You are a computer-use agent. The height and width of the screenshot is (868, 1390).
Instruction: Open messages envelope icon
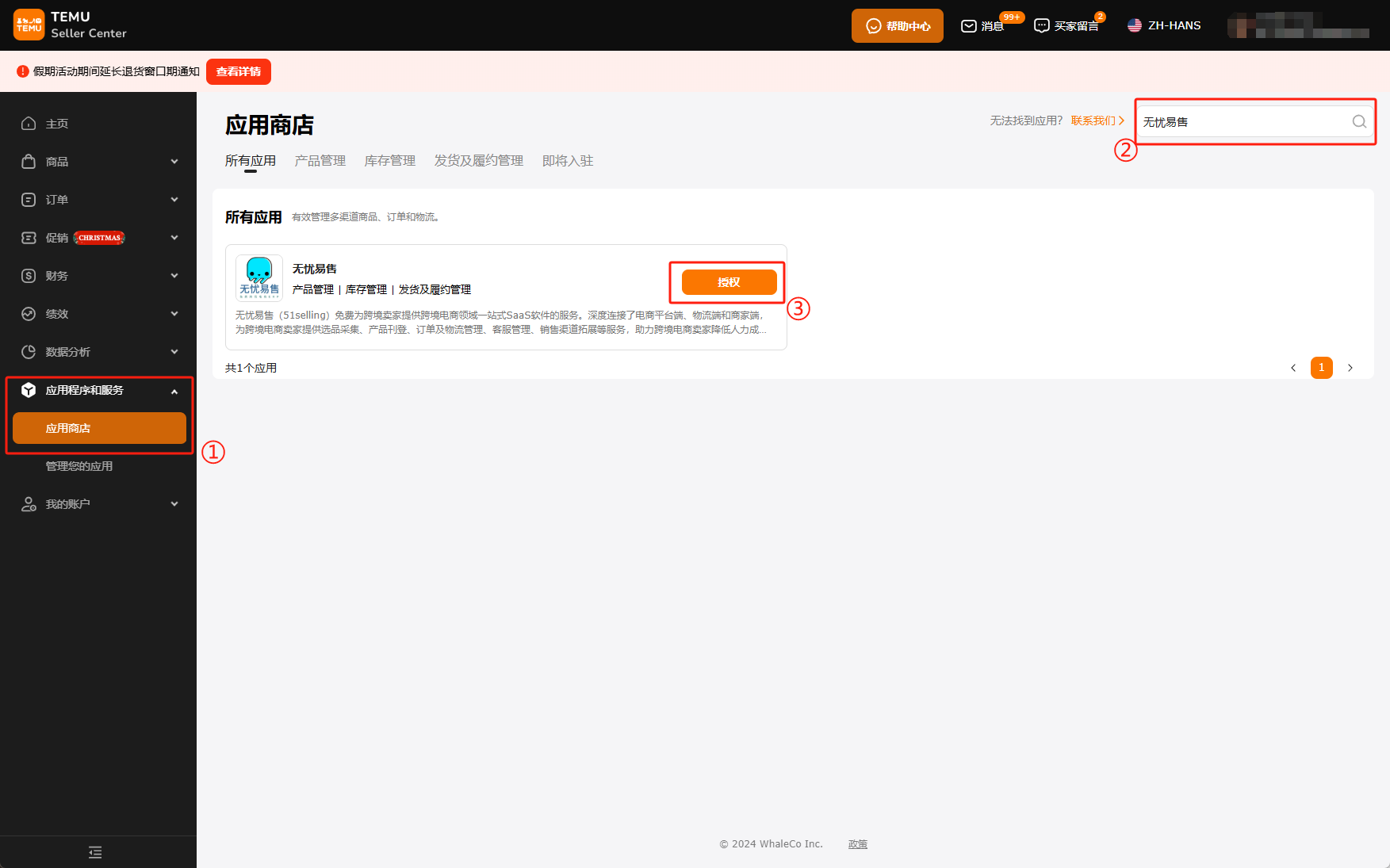(968, 26)
